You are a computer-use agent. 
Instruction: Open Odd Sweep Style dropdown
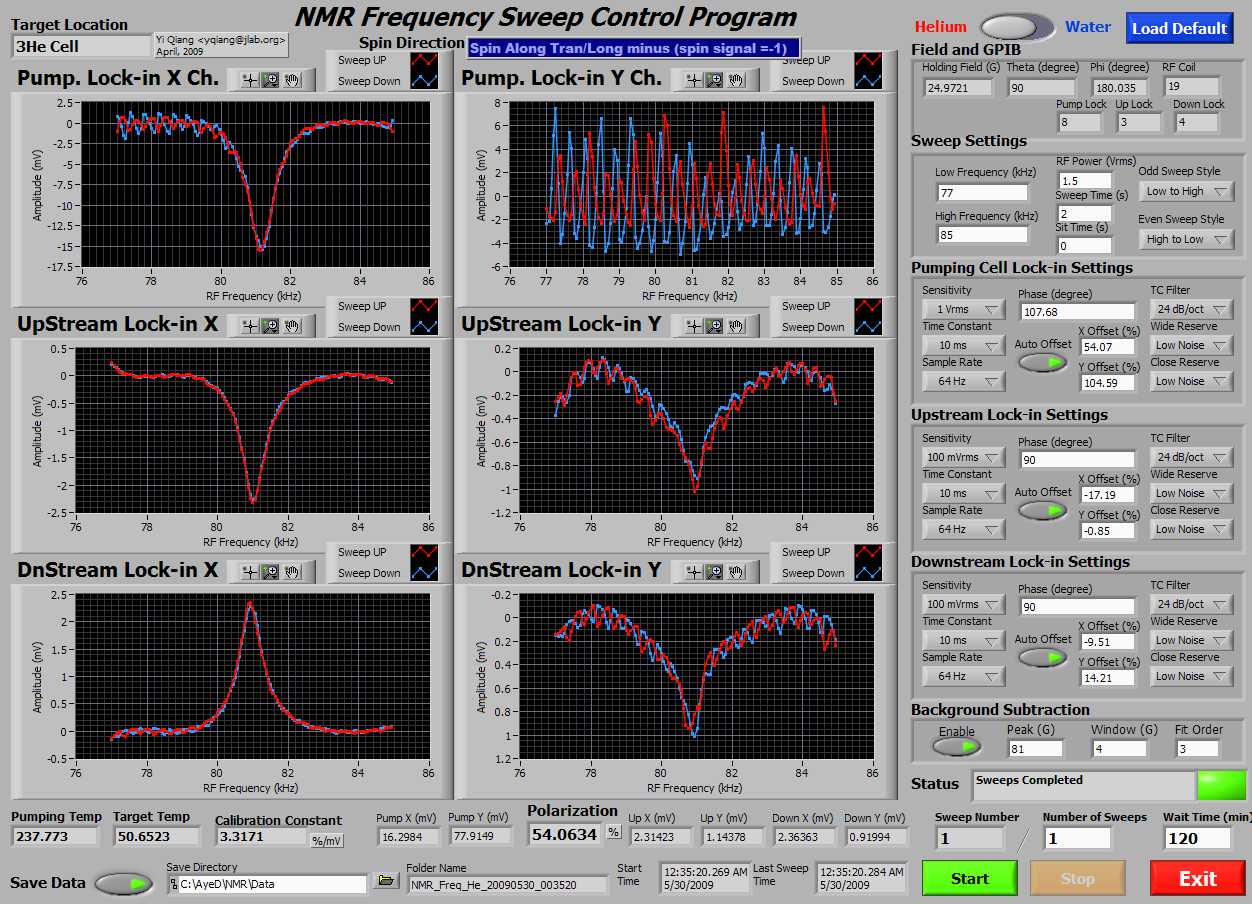1186,191
